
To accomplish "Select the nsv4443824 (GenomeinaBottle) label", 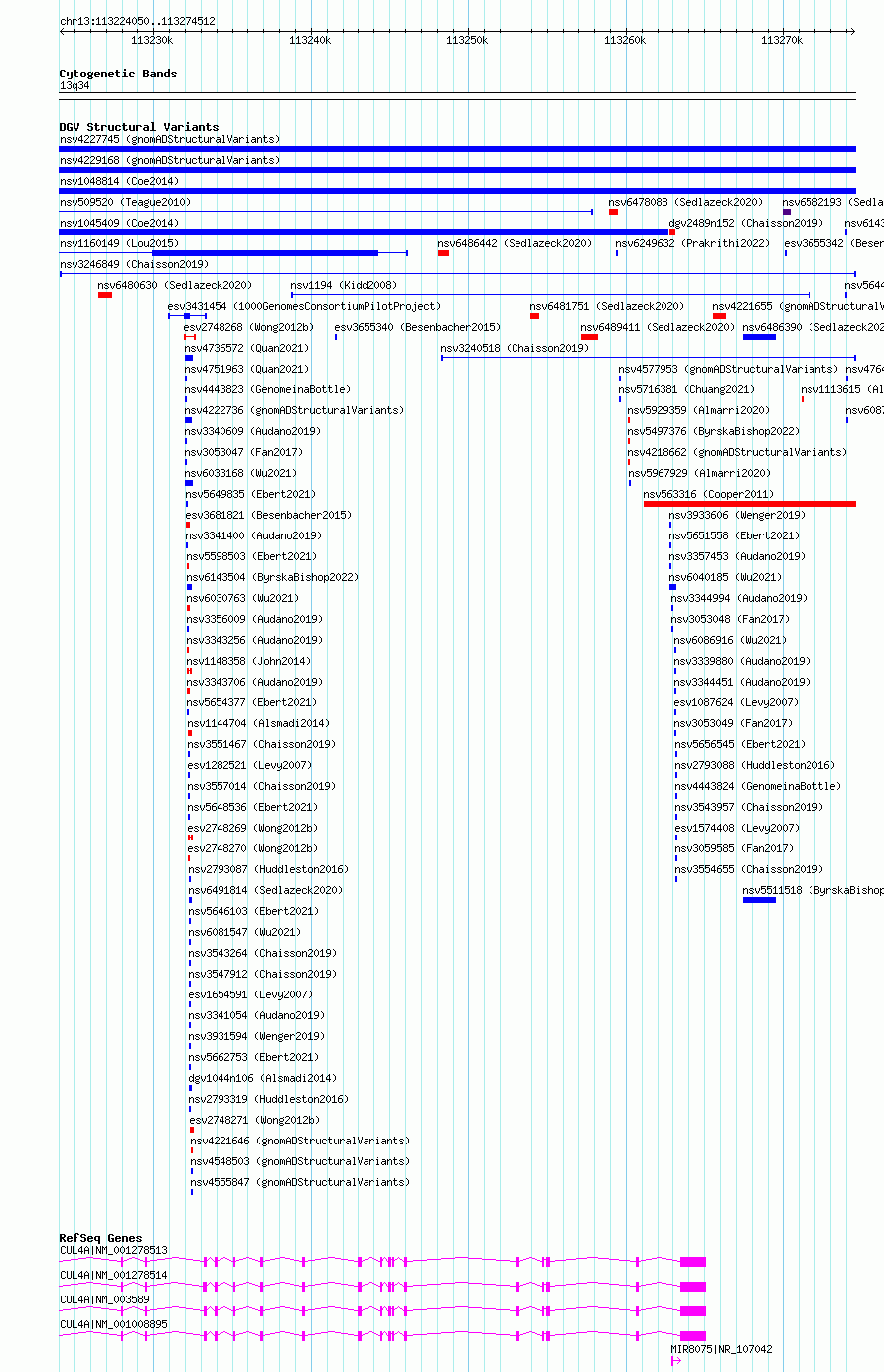I will click(758, 786).
